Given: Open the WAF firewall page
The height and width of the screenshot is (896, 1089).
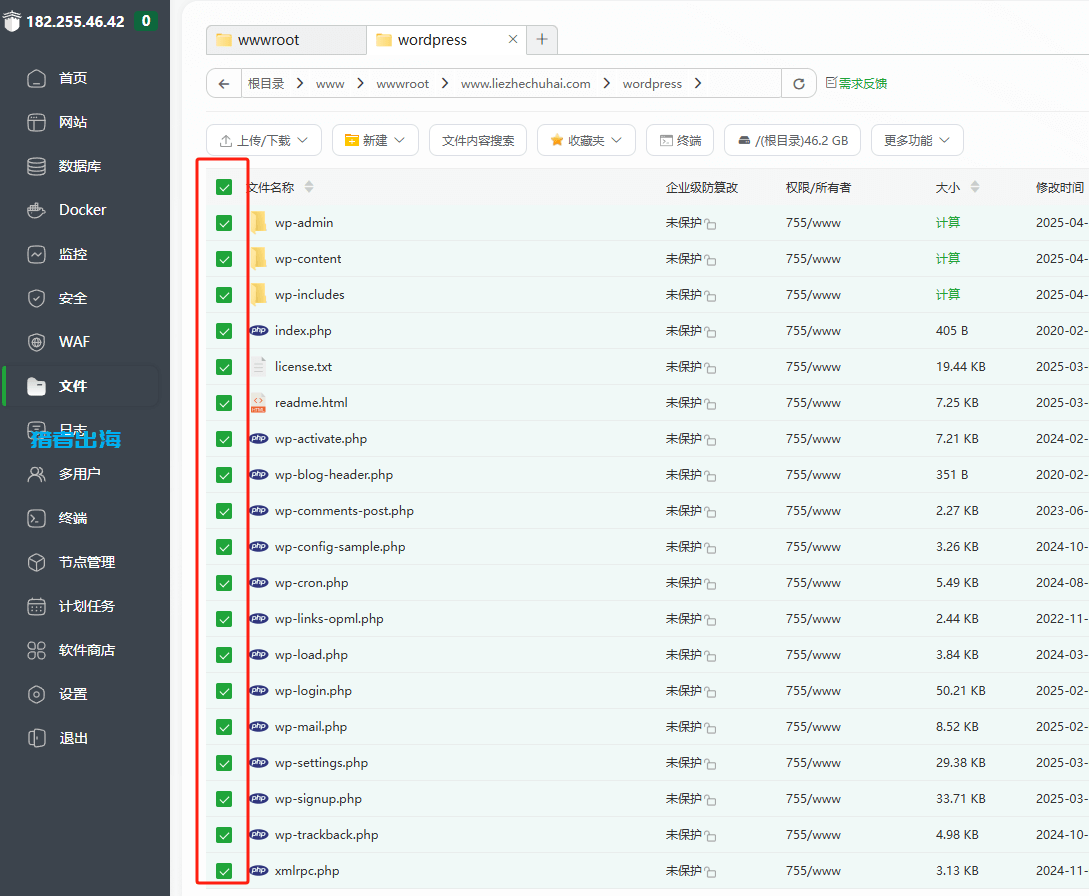Looking at the screenshot, I should coord(74,342).
